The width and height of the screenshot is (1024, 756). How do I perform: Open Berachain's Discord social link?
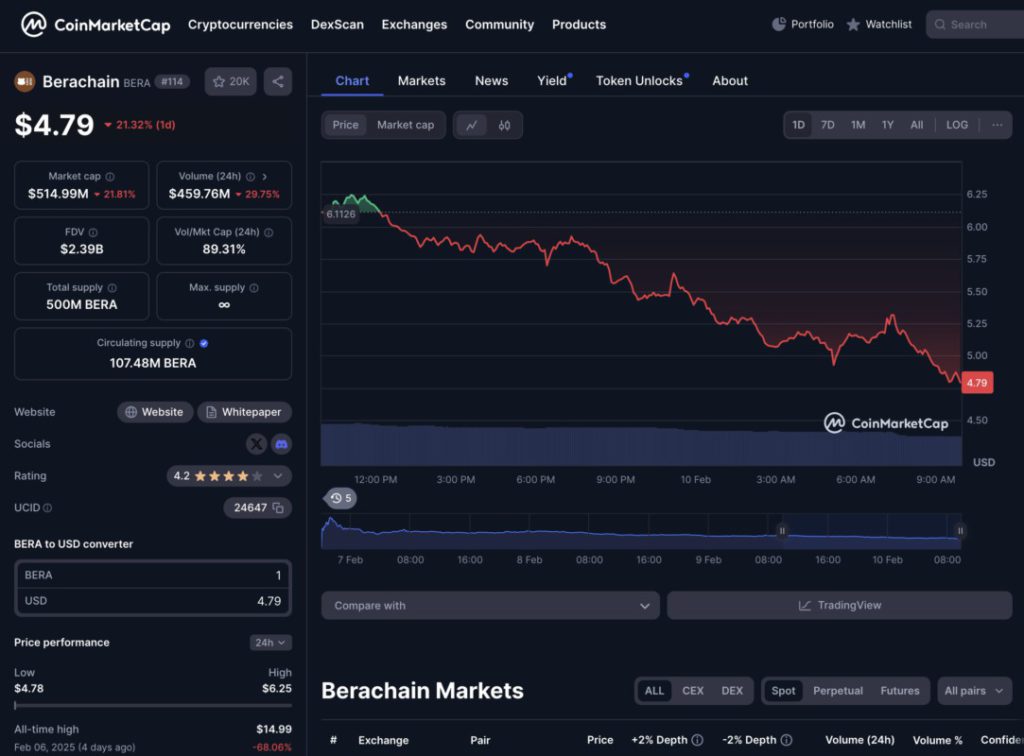tap(281, 444)
